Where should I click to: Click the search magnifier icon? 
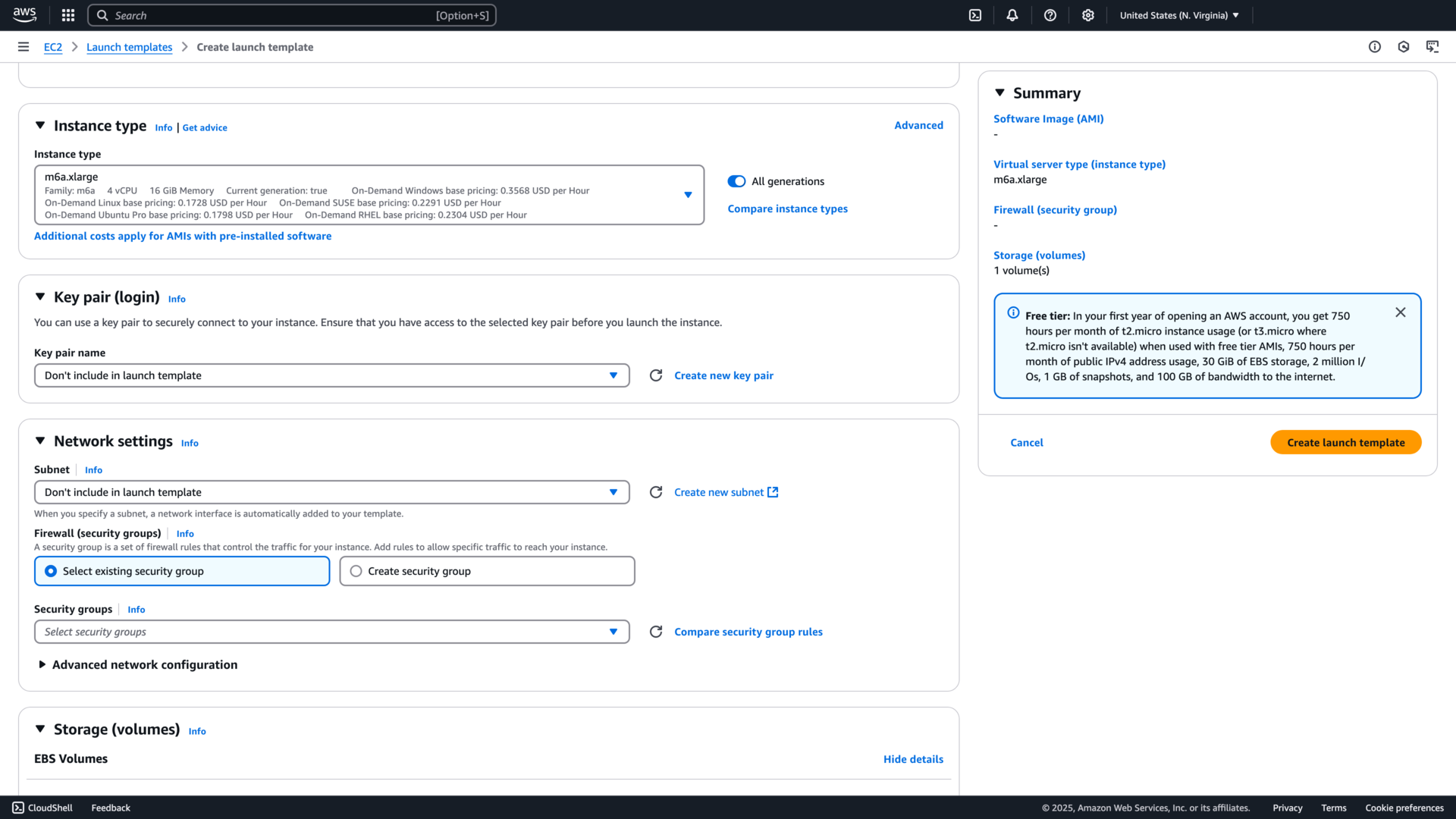[102, 15]
